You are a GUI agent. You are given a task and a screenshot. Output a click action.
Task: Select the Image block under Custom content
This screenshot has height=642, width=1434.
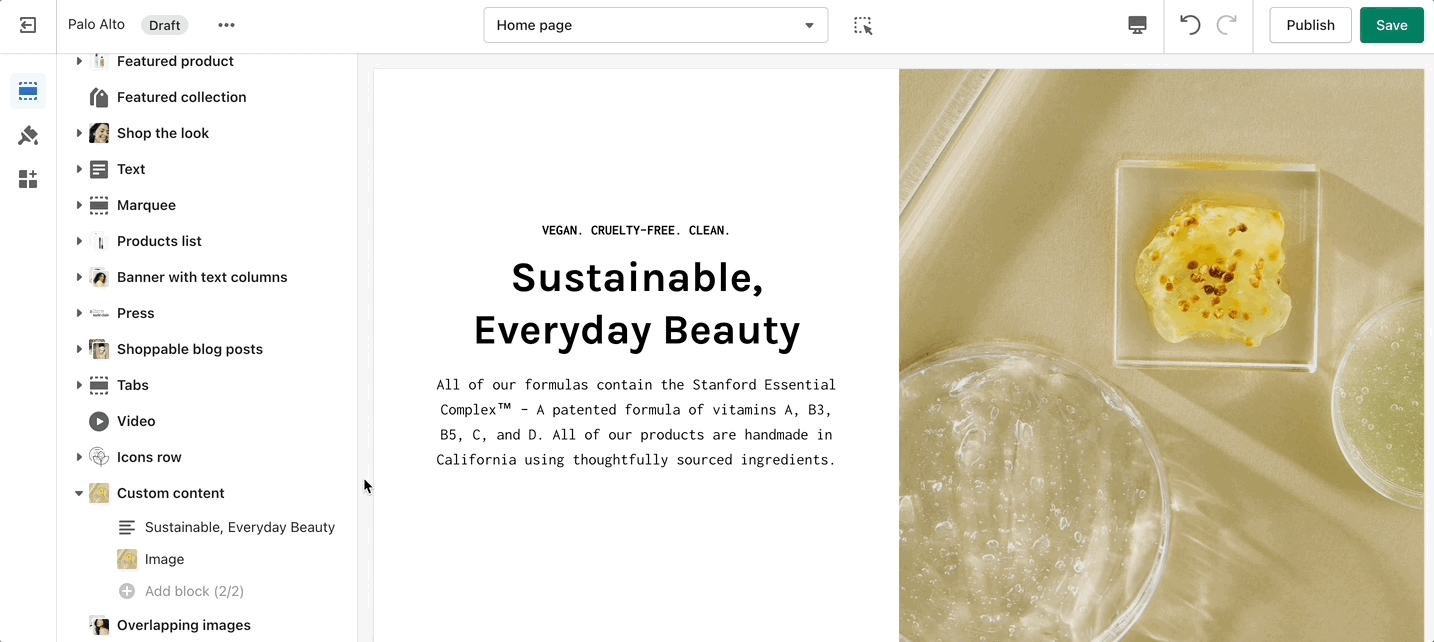tap(164, 559)
